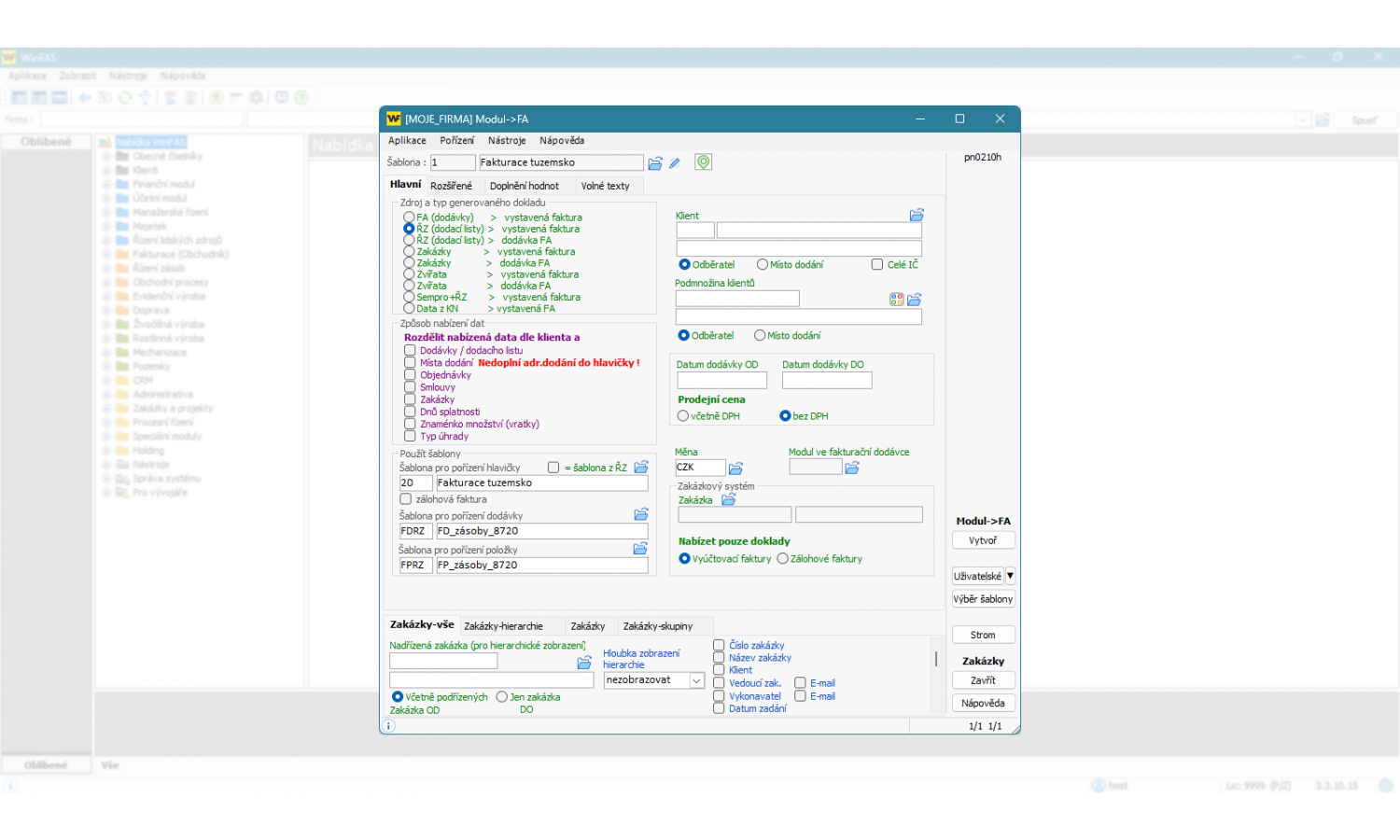1400x840 pixels.
Task: Open the currency lookup folder next to CZK
Action: point(735,468)
